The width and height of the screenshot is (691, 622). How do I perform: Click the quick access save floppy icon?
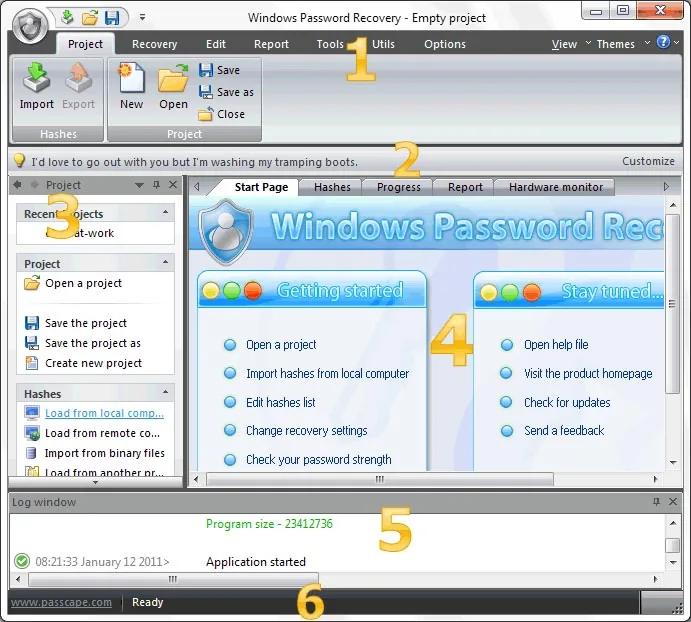tap(112, 18)
